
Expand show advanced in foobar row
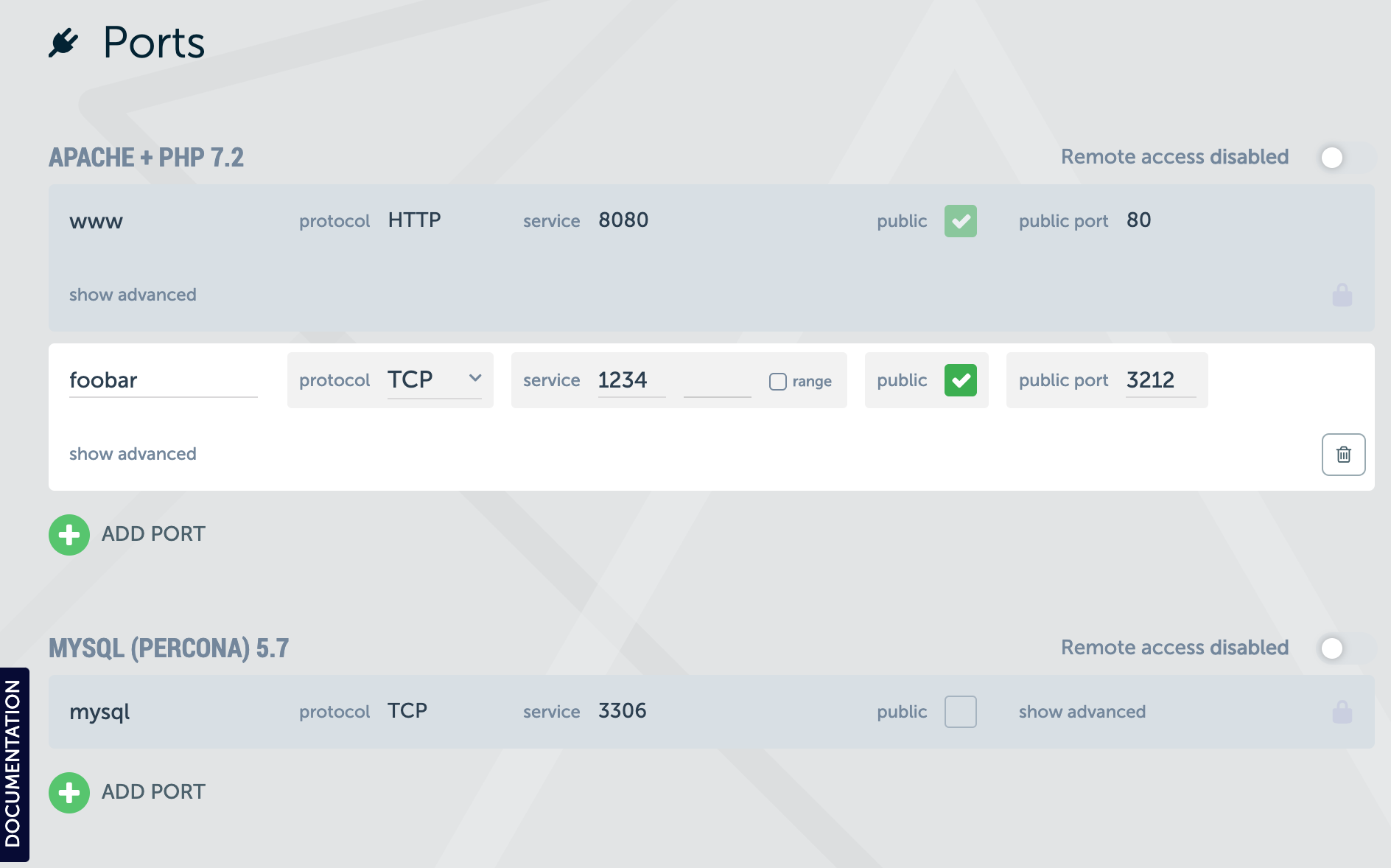[x=133, y=454]
